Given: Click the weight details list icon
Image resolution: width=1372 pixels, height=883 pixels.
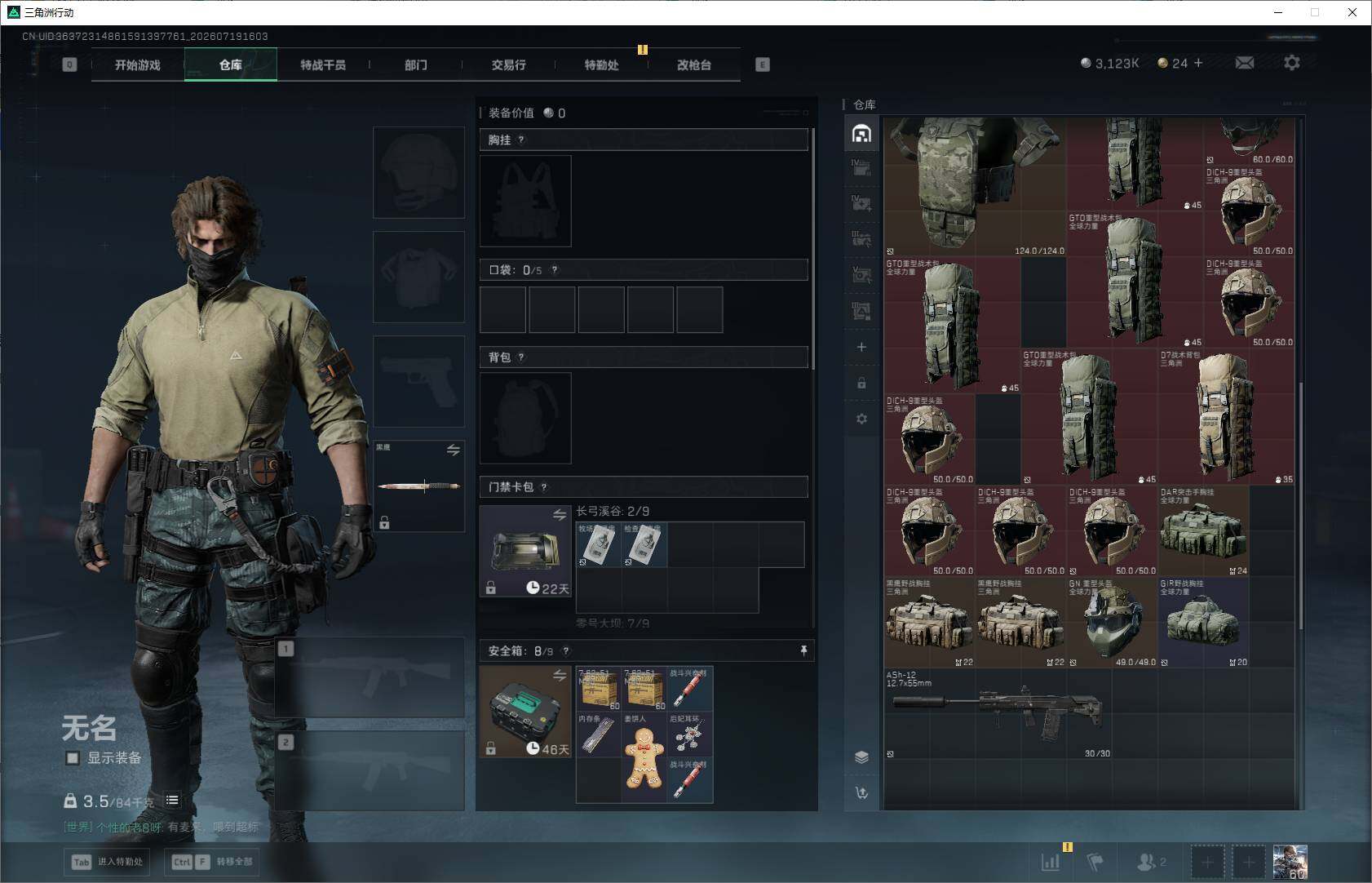Looking at the screenshot, I should point(172,801).
